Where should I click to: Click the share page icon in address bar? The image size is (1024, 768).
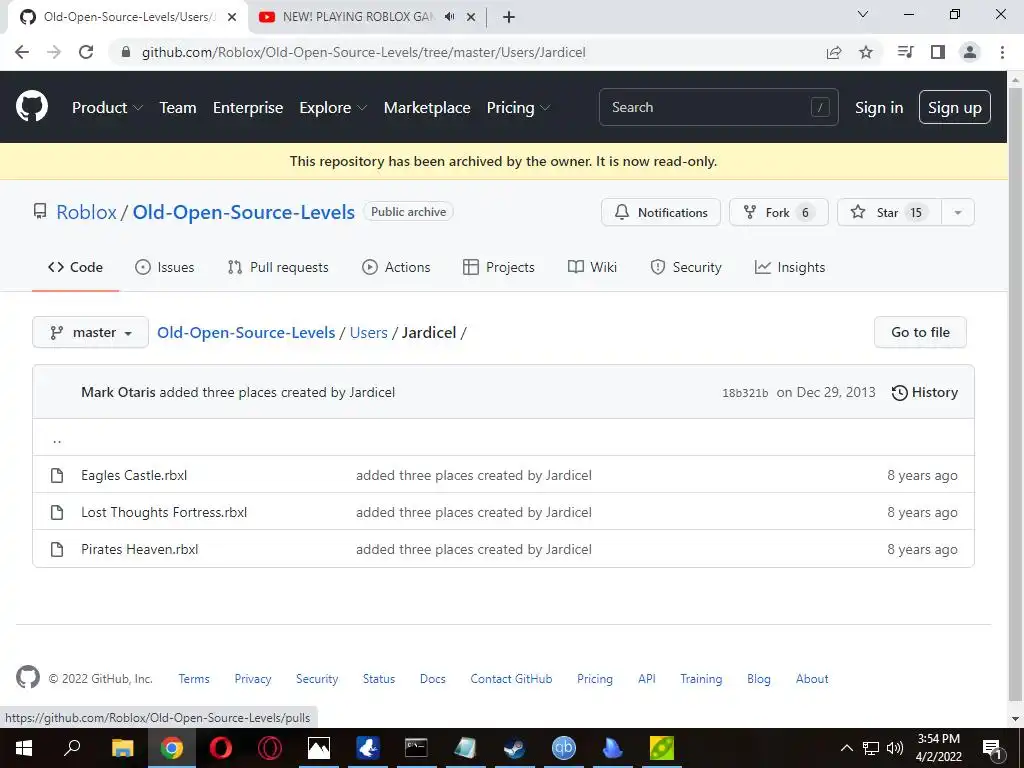833,52
